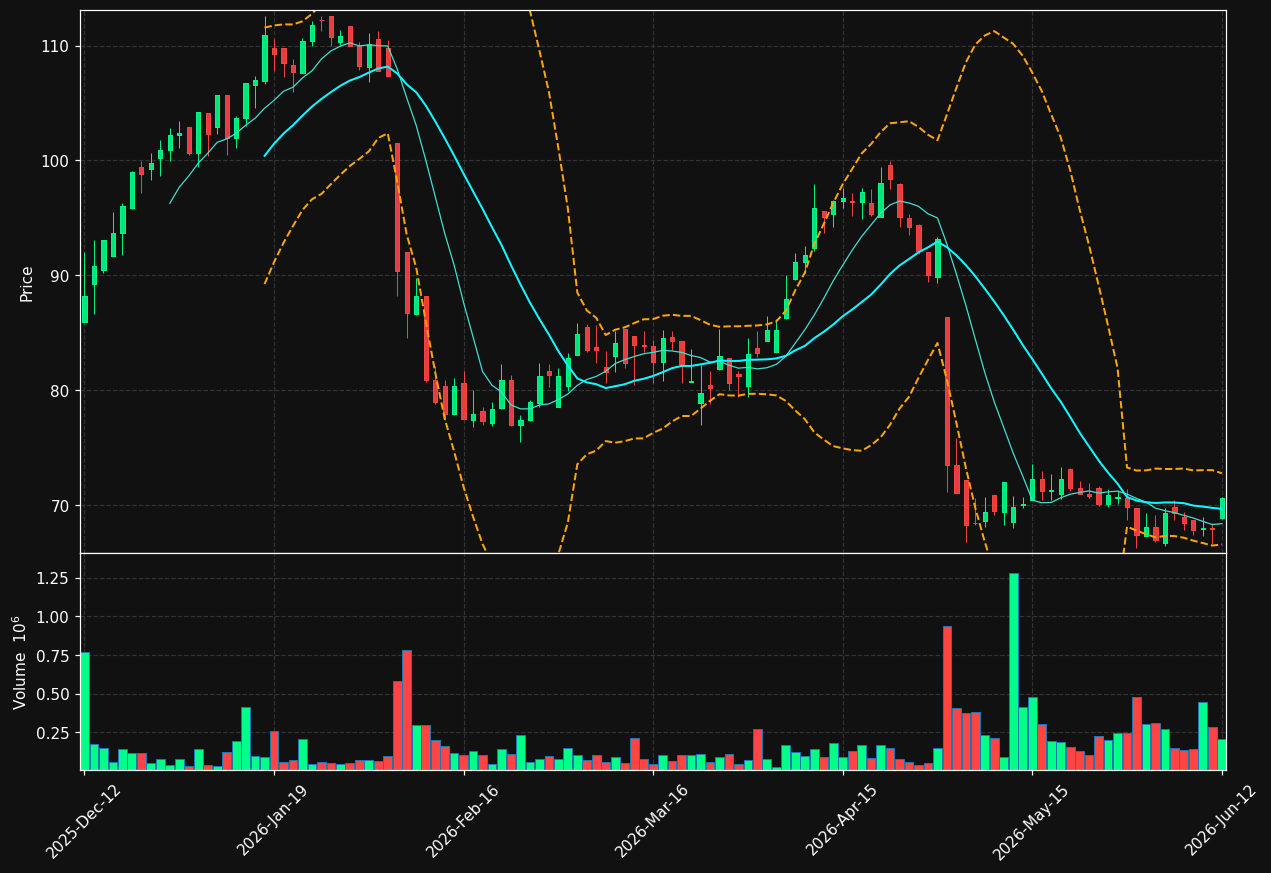Click the tallest red volume bar near 0.9
This screenshot has width=1271, height=873.
point(947,698)
